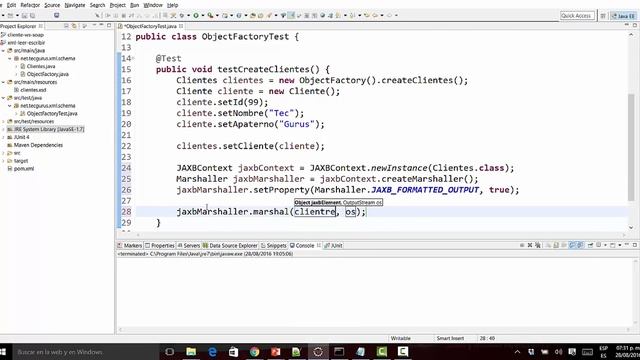Open Task View in taskbar
Screen dimensions: 640x360
pyautogui.click(x=170, y=352)
